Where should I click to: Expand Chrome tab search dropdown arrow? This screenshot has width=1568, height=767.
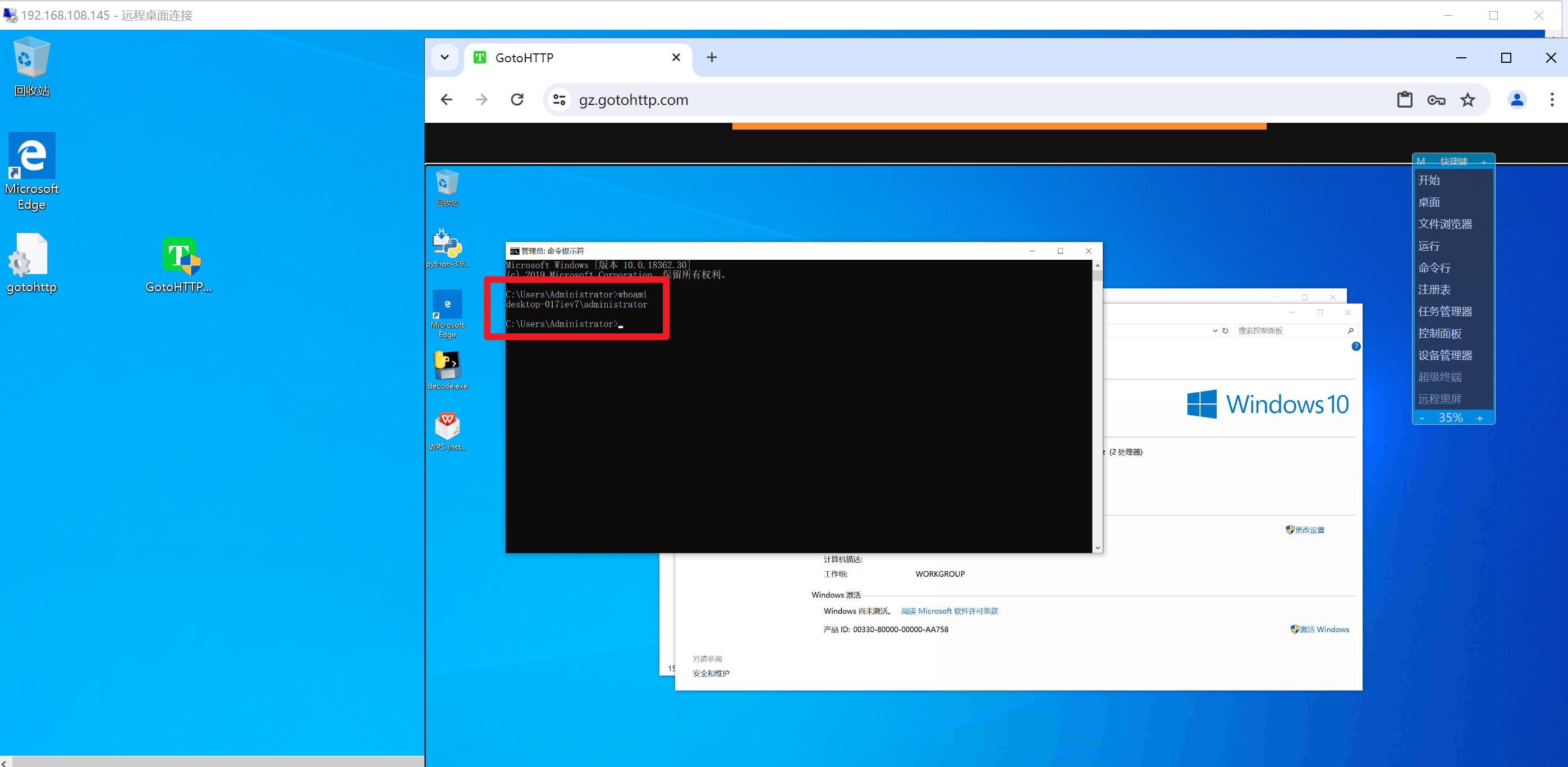point(444,58)
